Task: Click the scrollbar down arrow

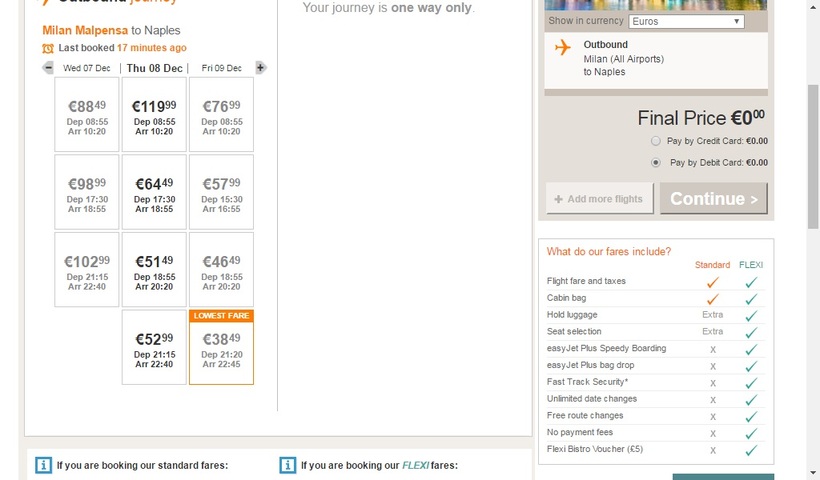Action: [x=812, y=472]
